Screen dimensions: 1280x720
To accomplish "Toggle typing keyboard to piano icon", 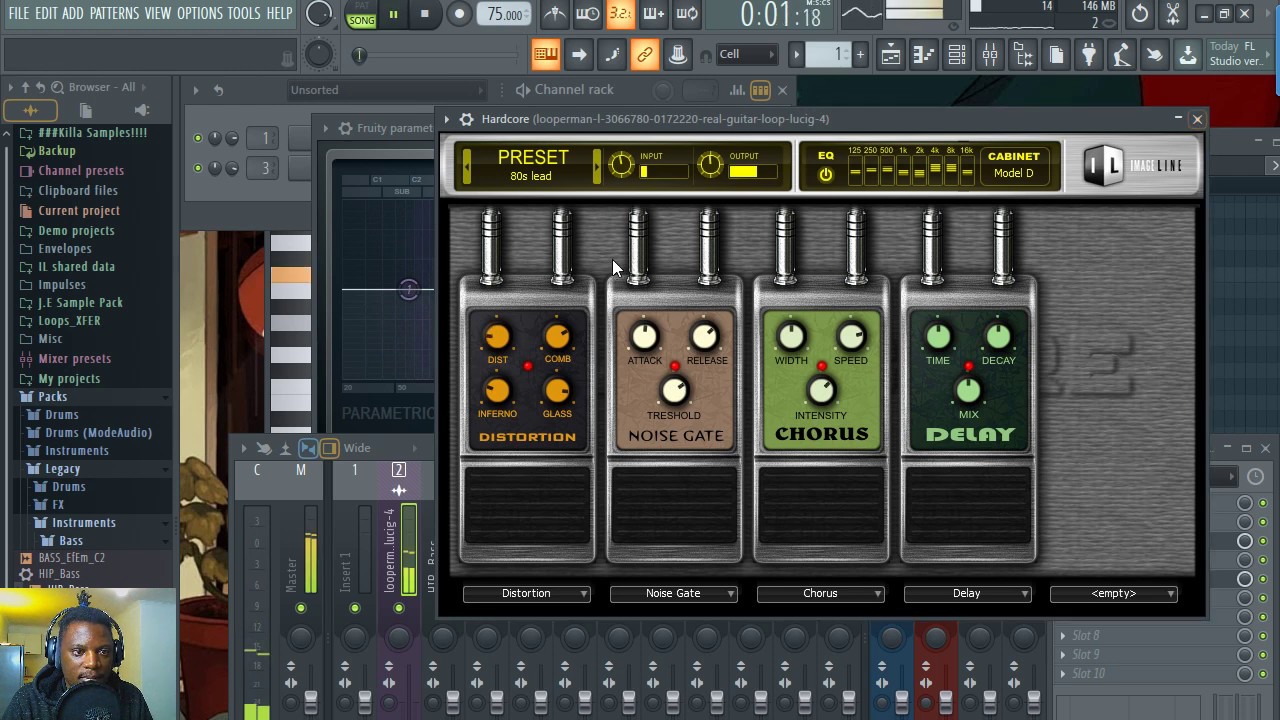I will (545, 55).
